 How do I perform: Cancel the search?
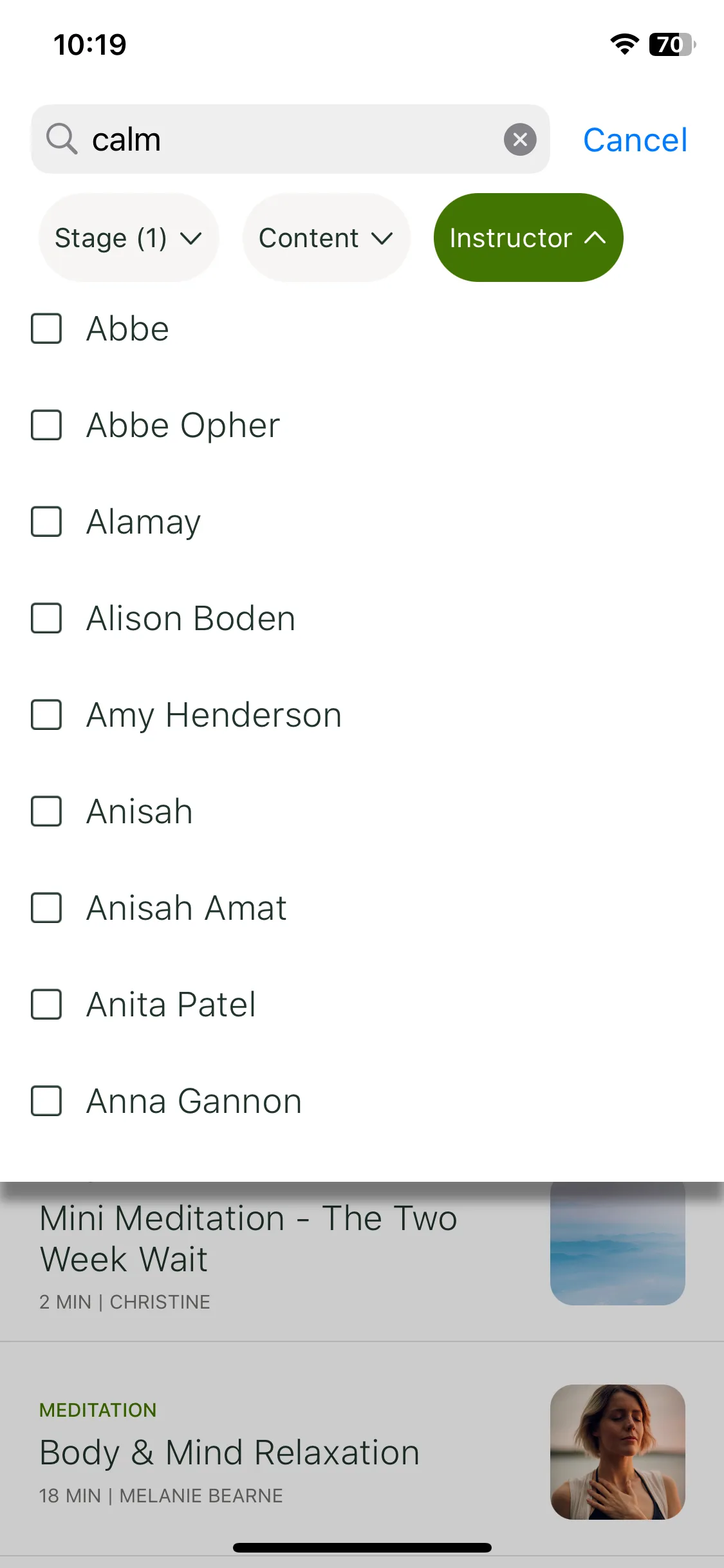635,140
